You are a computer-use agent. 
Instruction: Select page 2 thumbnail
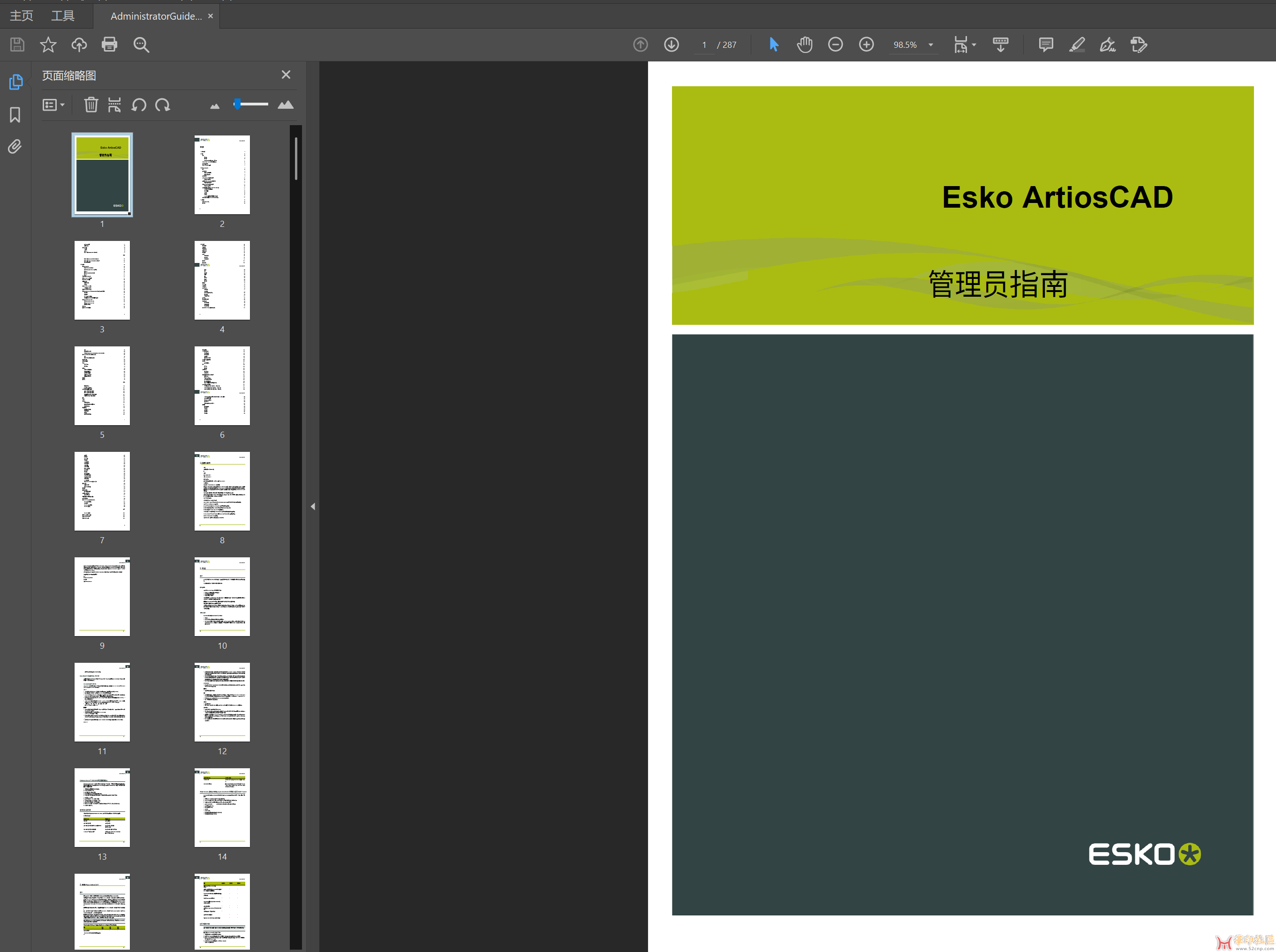coord(222,175)
